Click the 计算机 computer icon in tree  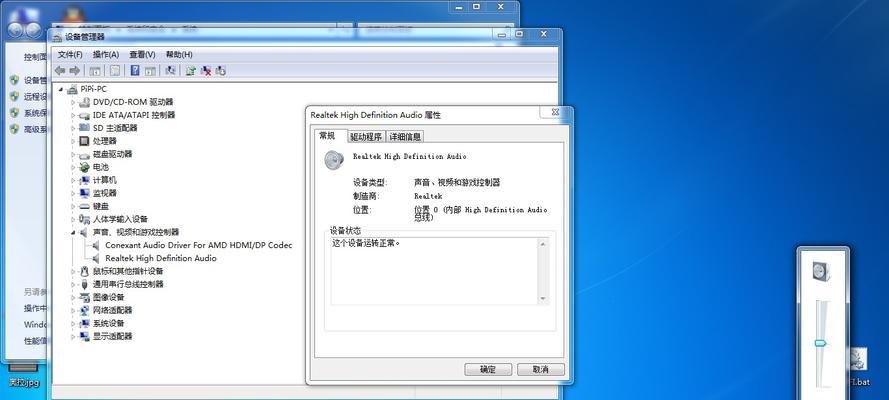(x=84, y=180)
